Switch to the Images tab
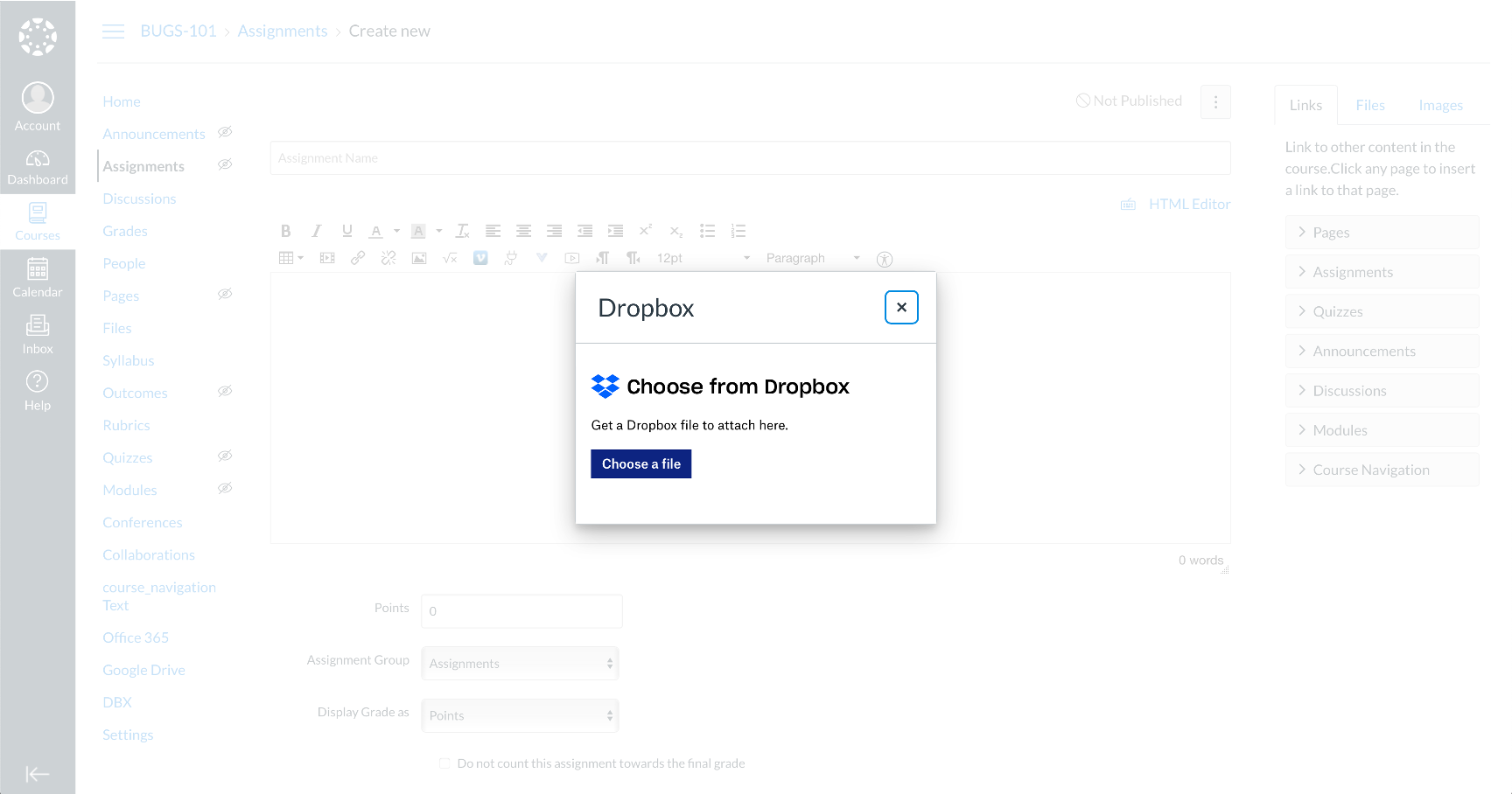 click(x=1440, y=106)
